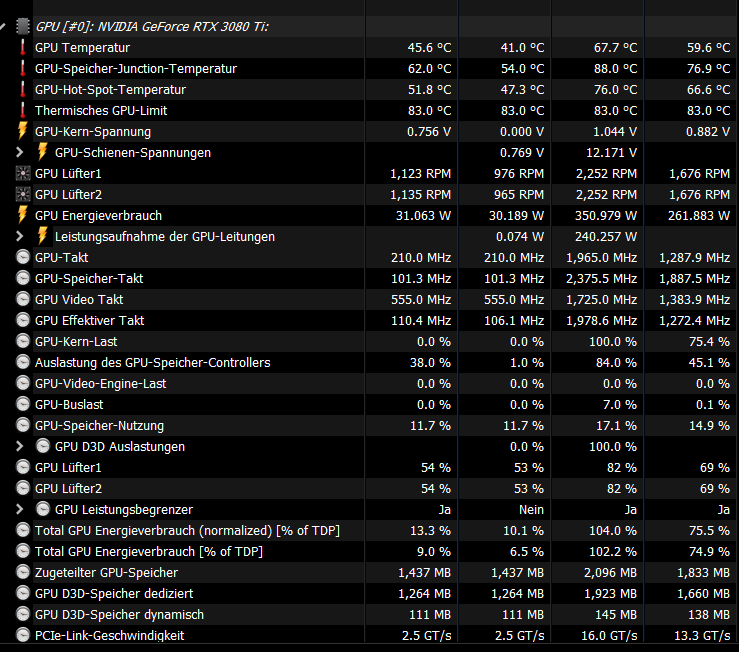Click gauge icon of Total GPU Energieverbrauch (normalized)
739x652 pixels.
coord(23,530)
